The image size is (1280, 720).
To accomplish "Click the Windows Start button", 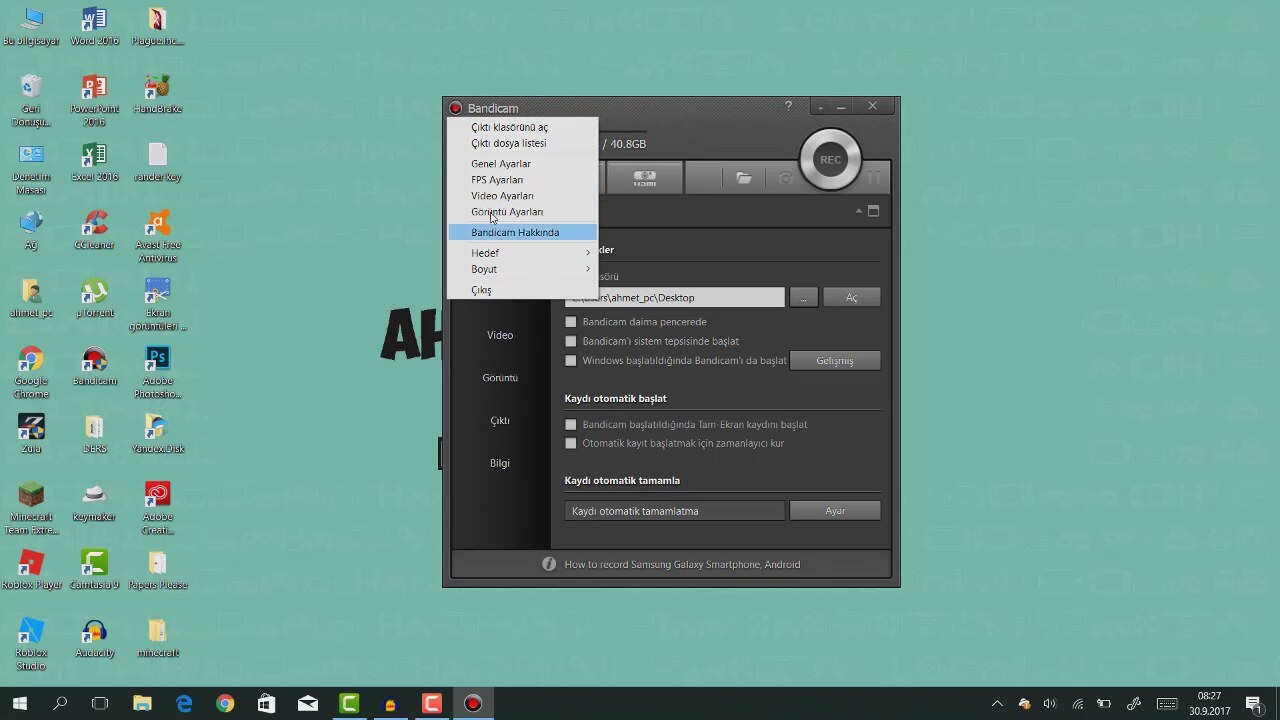I will (20, 704).
